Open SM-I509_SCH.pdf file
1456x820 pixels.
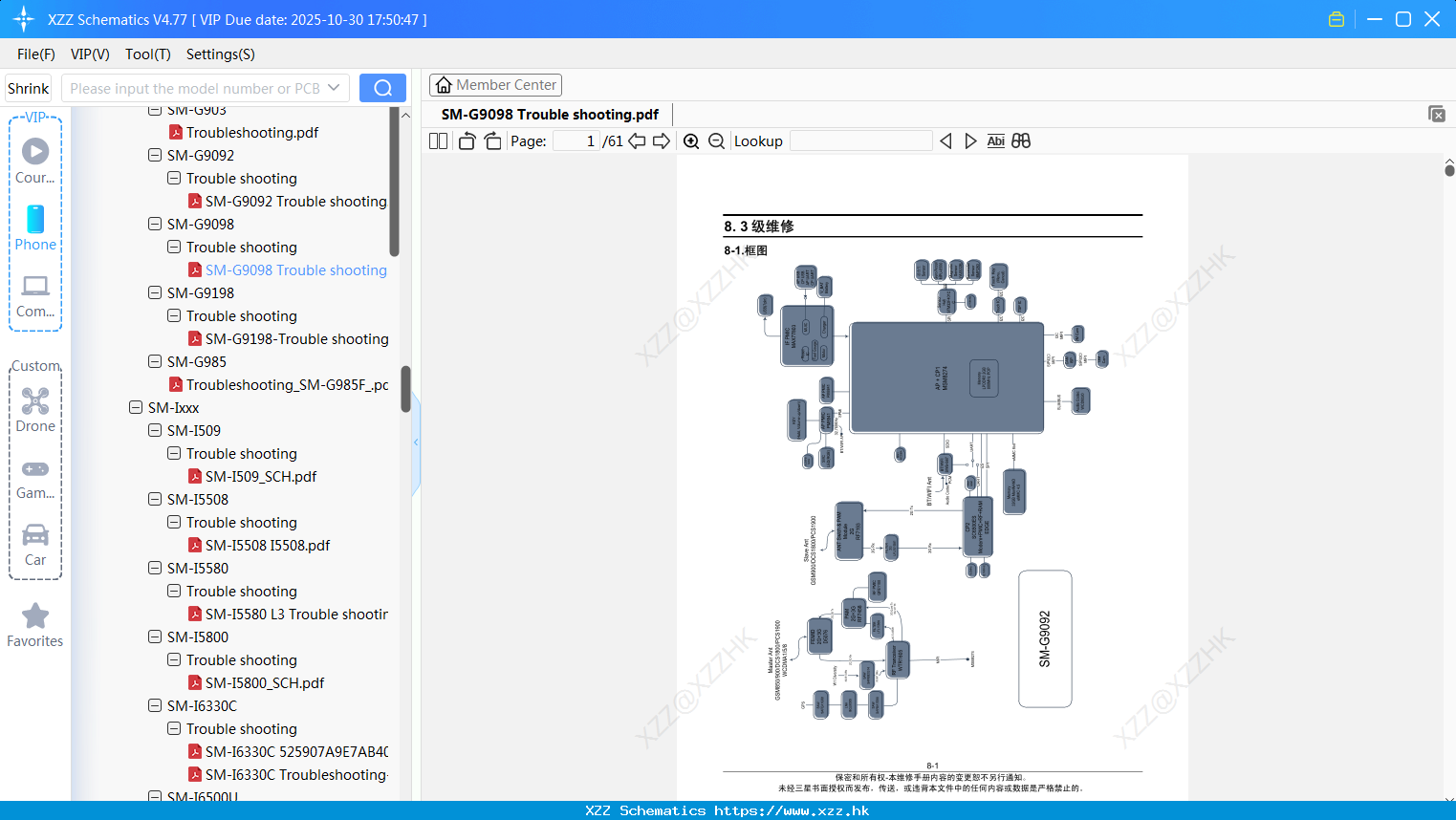[x=252, y=476]
